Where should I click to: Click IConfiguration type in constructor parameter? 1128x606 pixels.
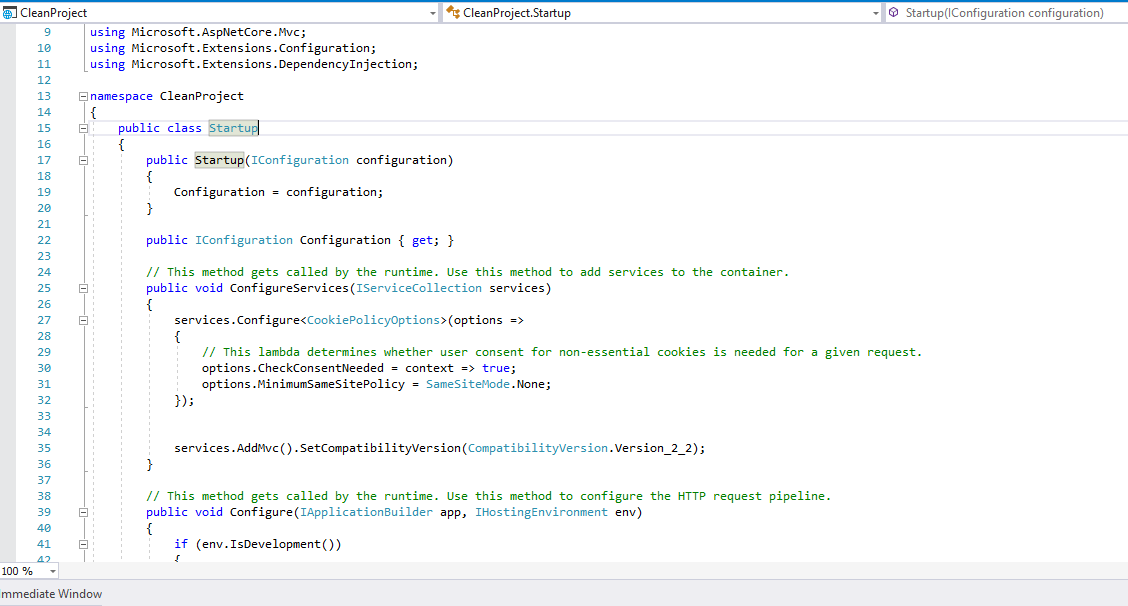(300, 160)
